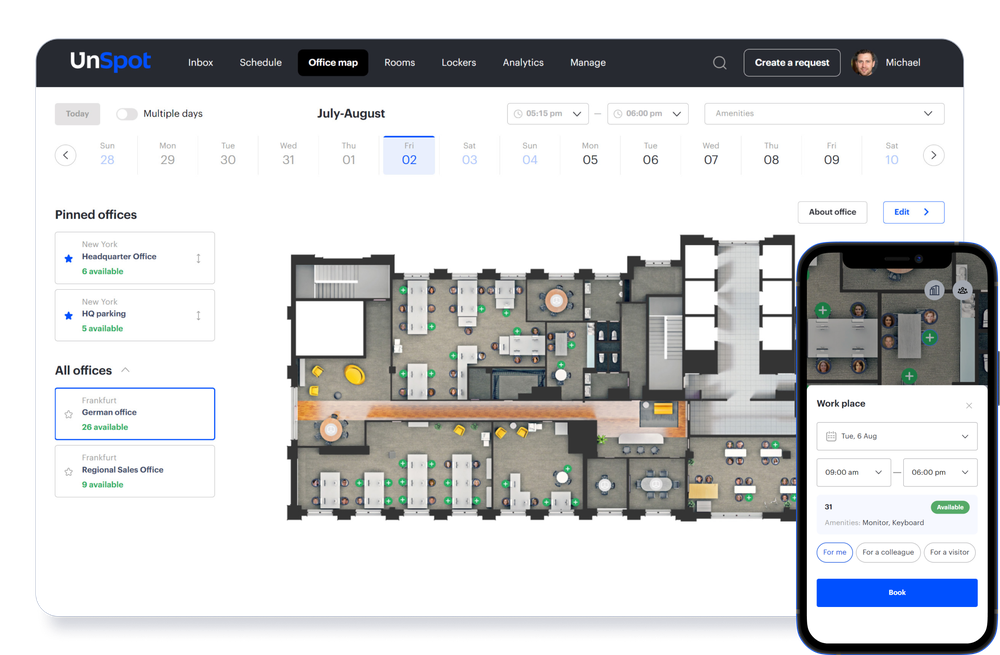The image size is (1000, 655).
Task: Open the Schedule tab
Action: click(x=260, y=63)
